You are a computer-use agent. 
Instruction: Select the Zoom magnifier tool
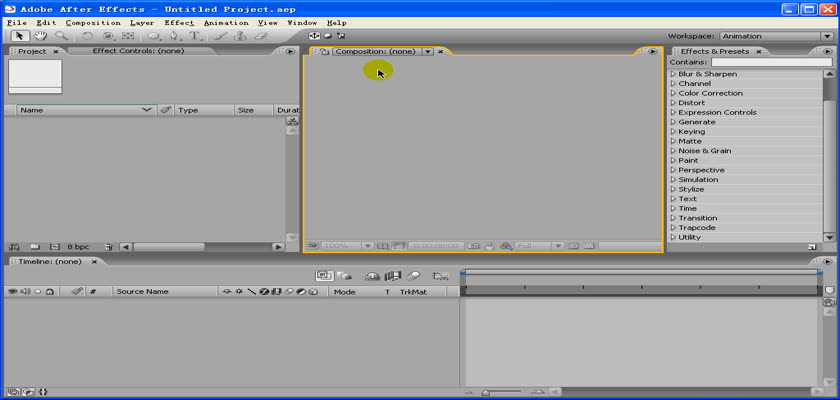62,36
